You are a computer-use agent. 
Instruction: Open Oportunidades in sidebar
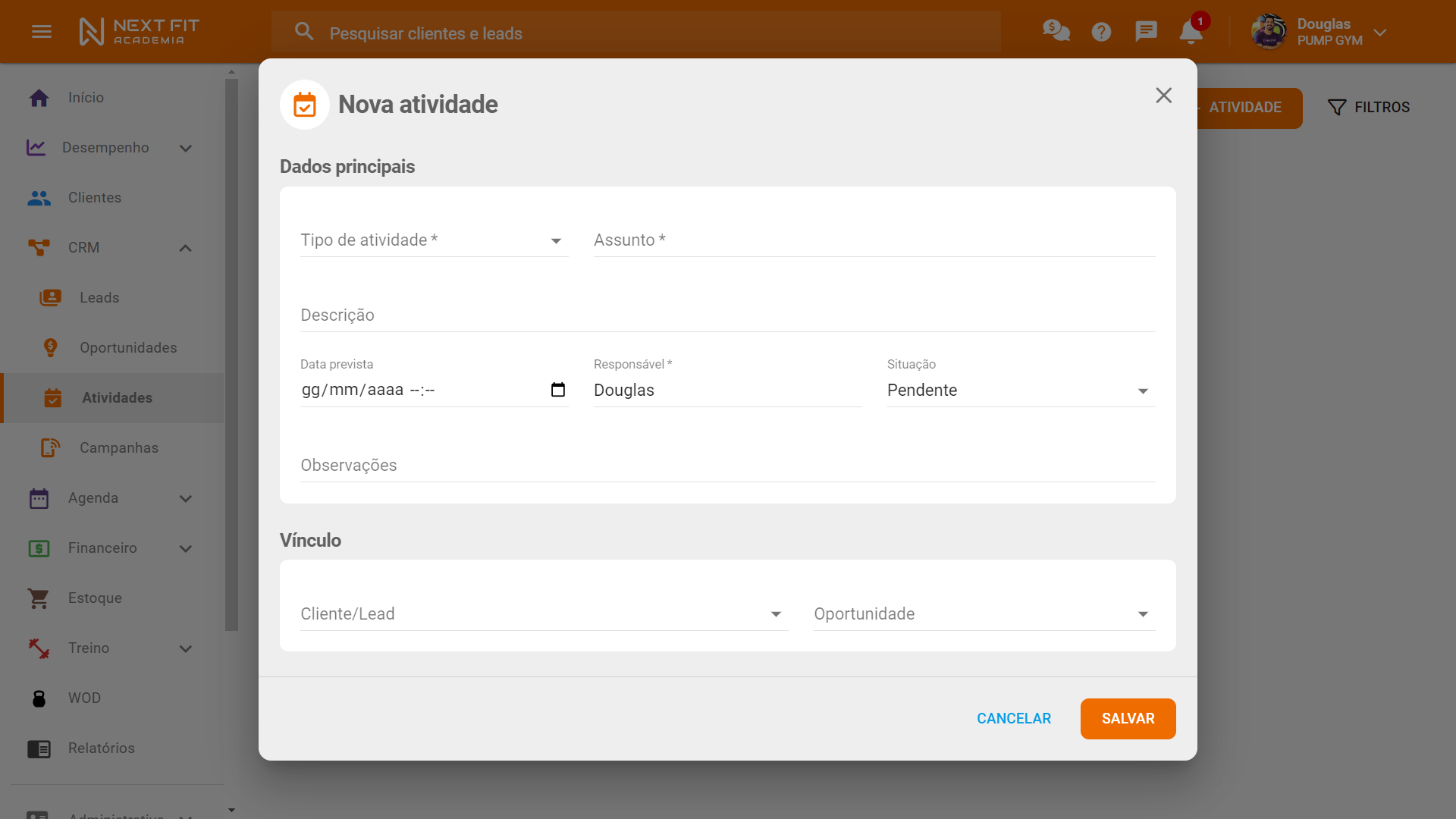tap(128, 348)
